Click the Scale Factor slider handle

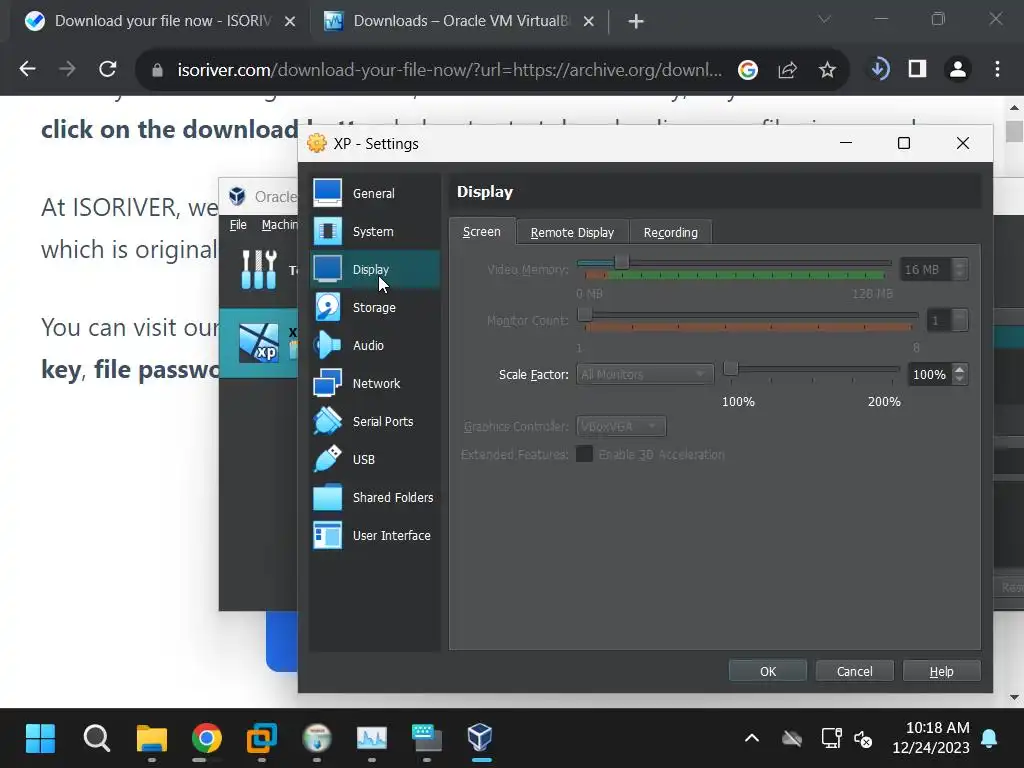pos(731,369)
